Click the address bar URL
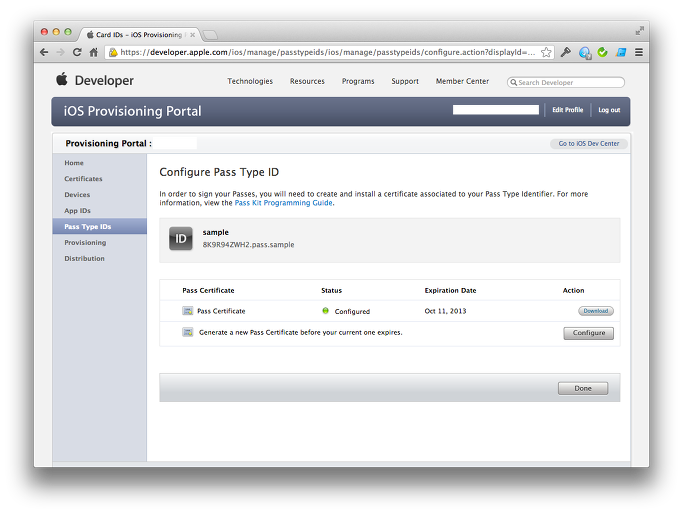The image size is (683, 514). pos(328,52)
